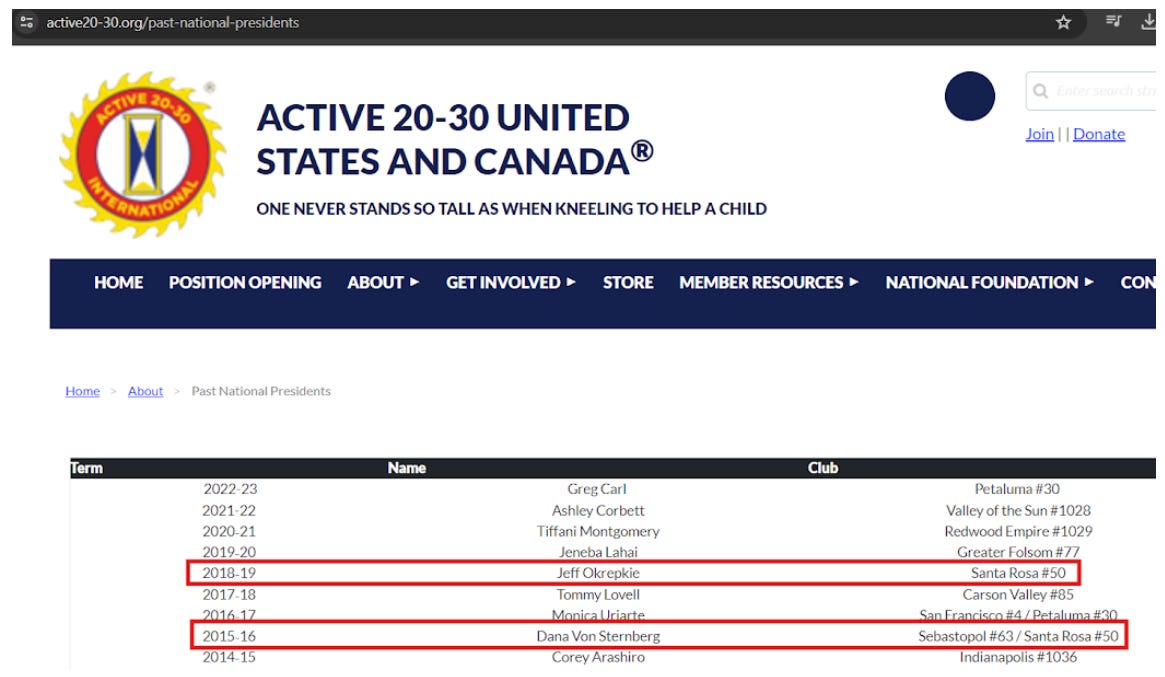Click the magnifier search icon
This screenshot has width=1165, height=677.
(1040, 91)
